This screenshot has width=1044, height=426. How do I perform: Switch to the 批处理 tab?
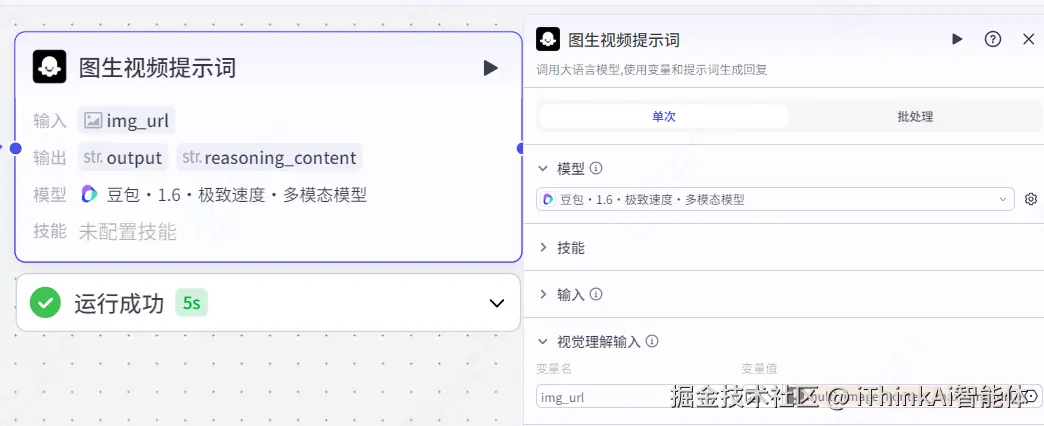(915, 116)
